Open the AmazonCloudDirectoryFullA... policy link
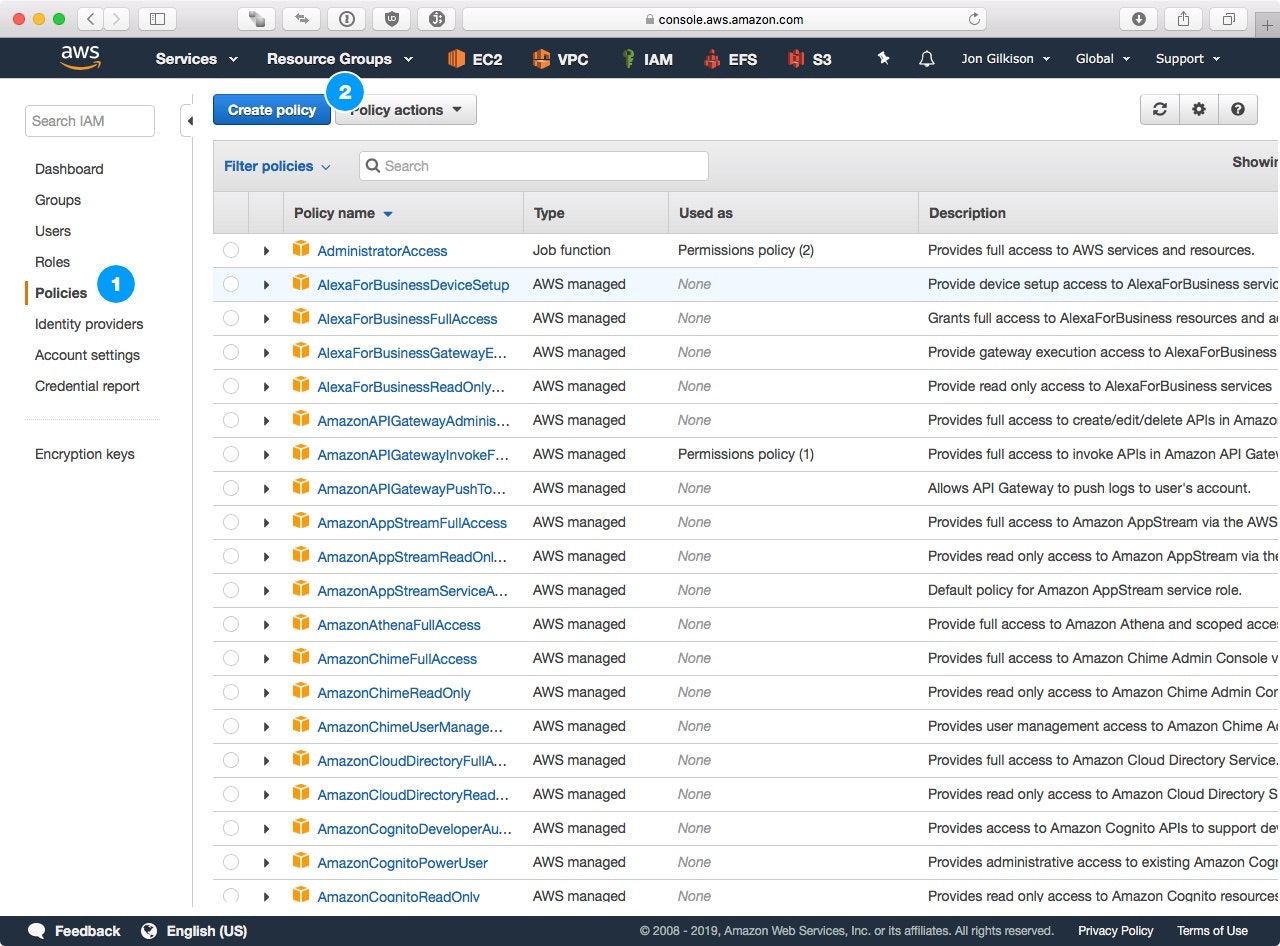 coord(412,761)
